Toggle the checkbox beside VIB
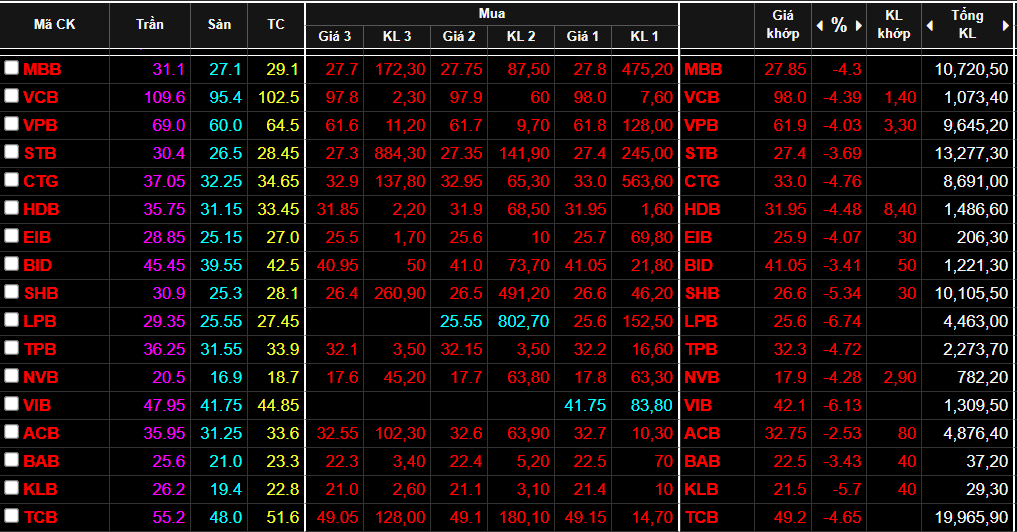 coord(11,405)
